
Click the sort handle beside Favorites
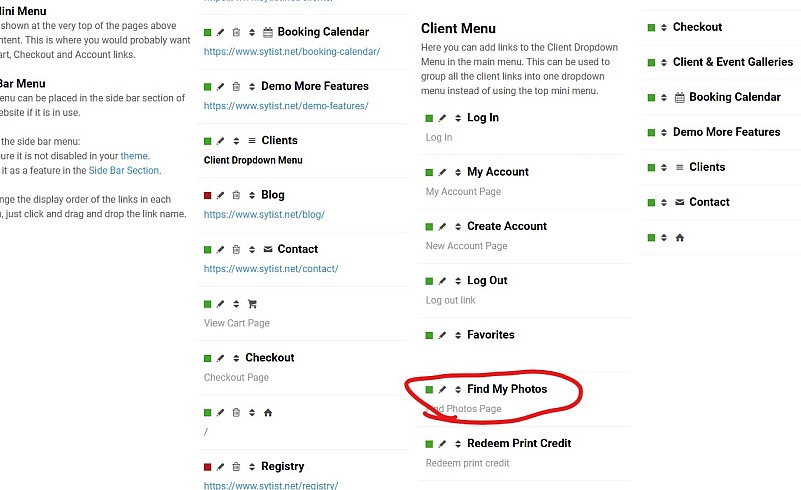click(x=458, y=335)
